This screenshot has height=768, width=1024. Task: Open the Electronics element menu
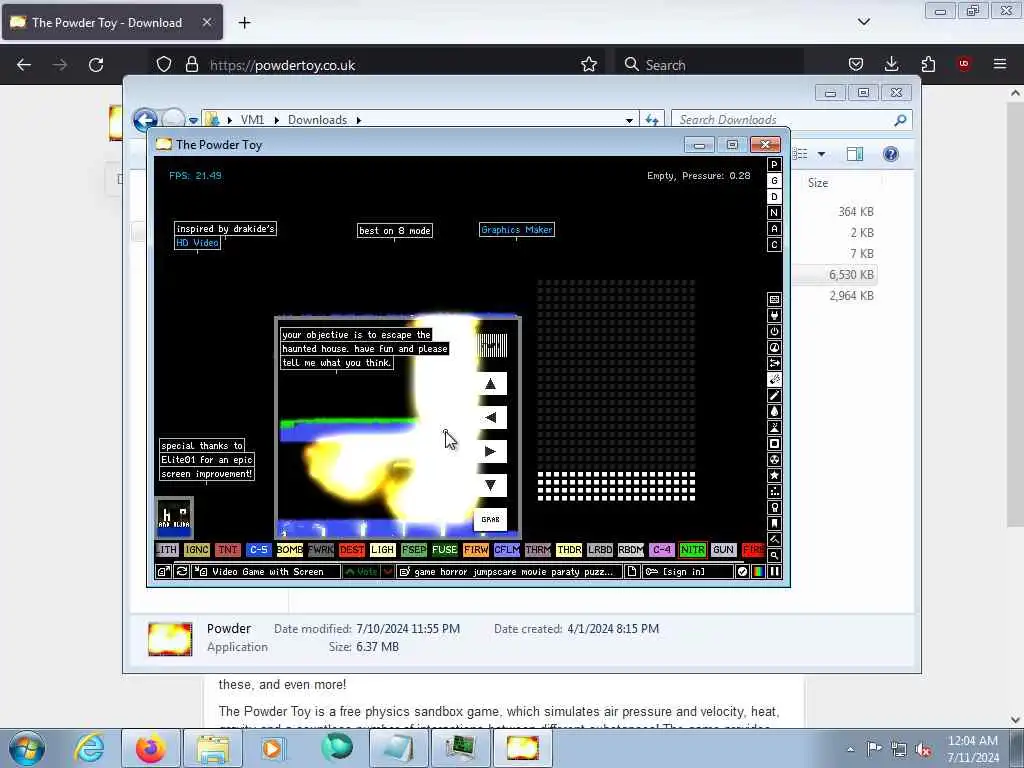coord(774,315)
